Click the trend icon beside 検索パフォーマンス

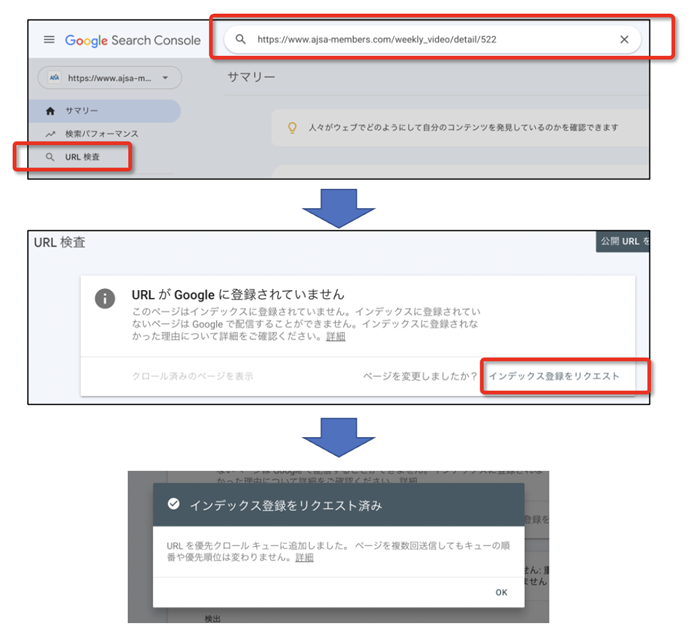(50, 134)
